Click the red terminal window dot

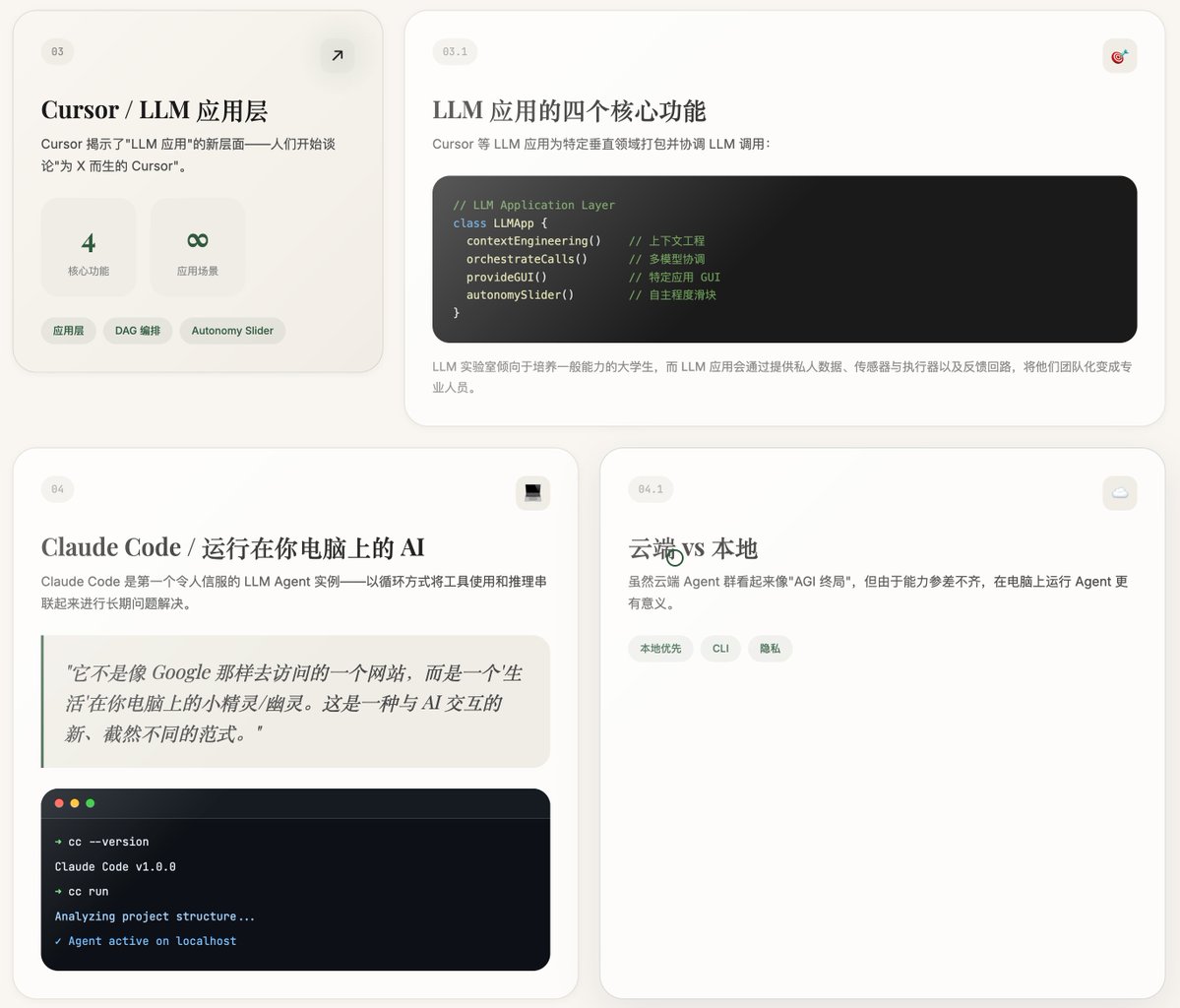point(59,803)
